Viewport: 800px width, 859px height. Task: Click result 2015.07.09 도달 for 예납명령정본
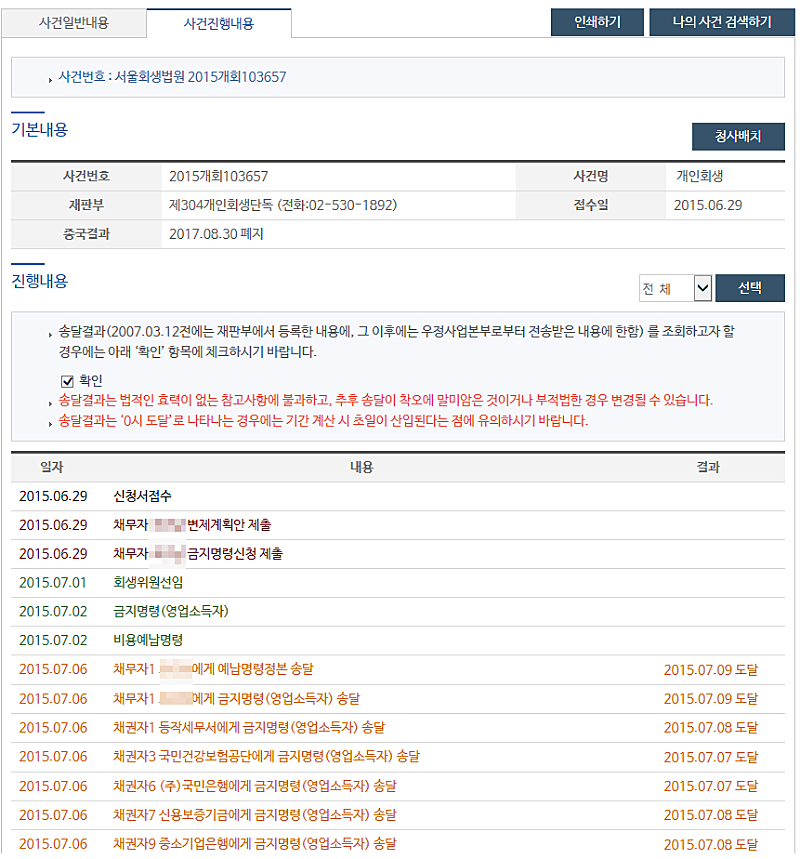click(x=711, y=670)
